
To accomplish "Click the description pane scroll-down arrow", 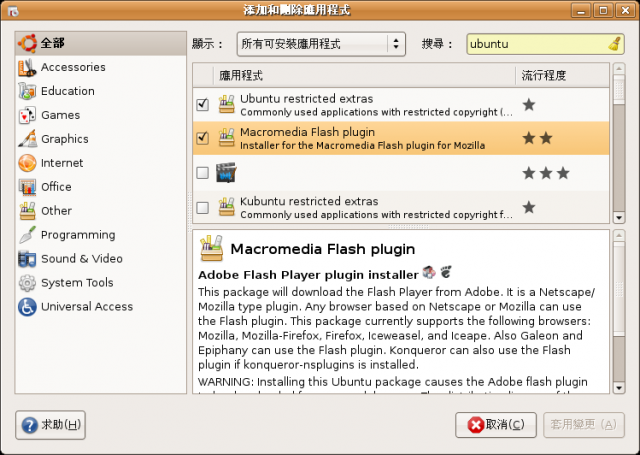I will click(619, 388).
